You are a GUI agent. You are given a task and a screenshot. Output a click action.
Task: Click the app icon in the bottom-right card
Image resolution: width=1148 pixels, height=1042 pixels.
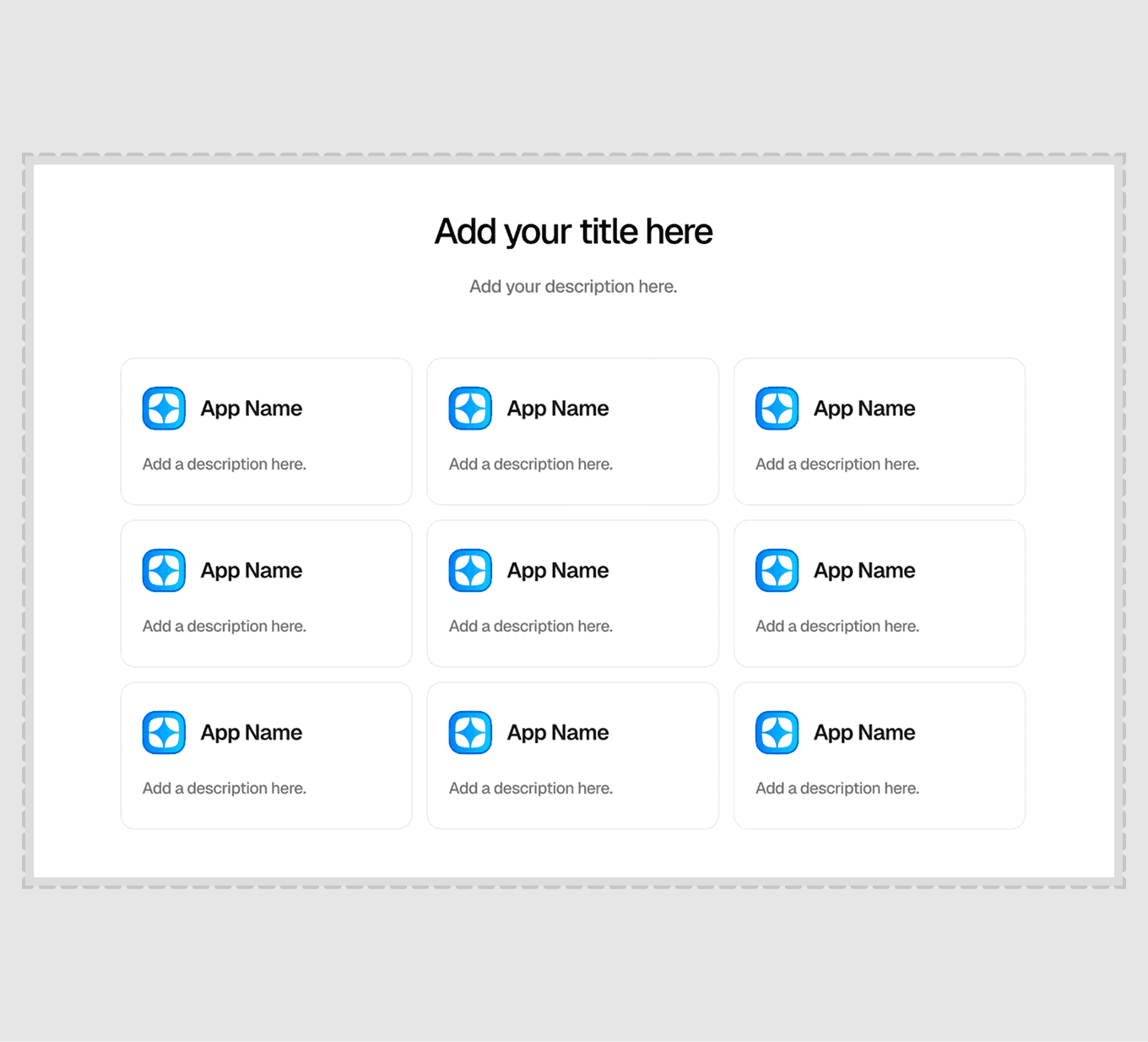[x=777, y=733]
